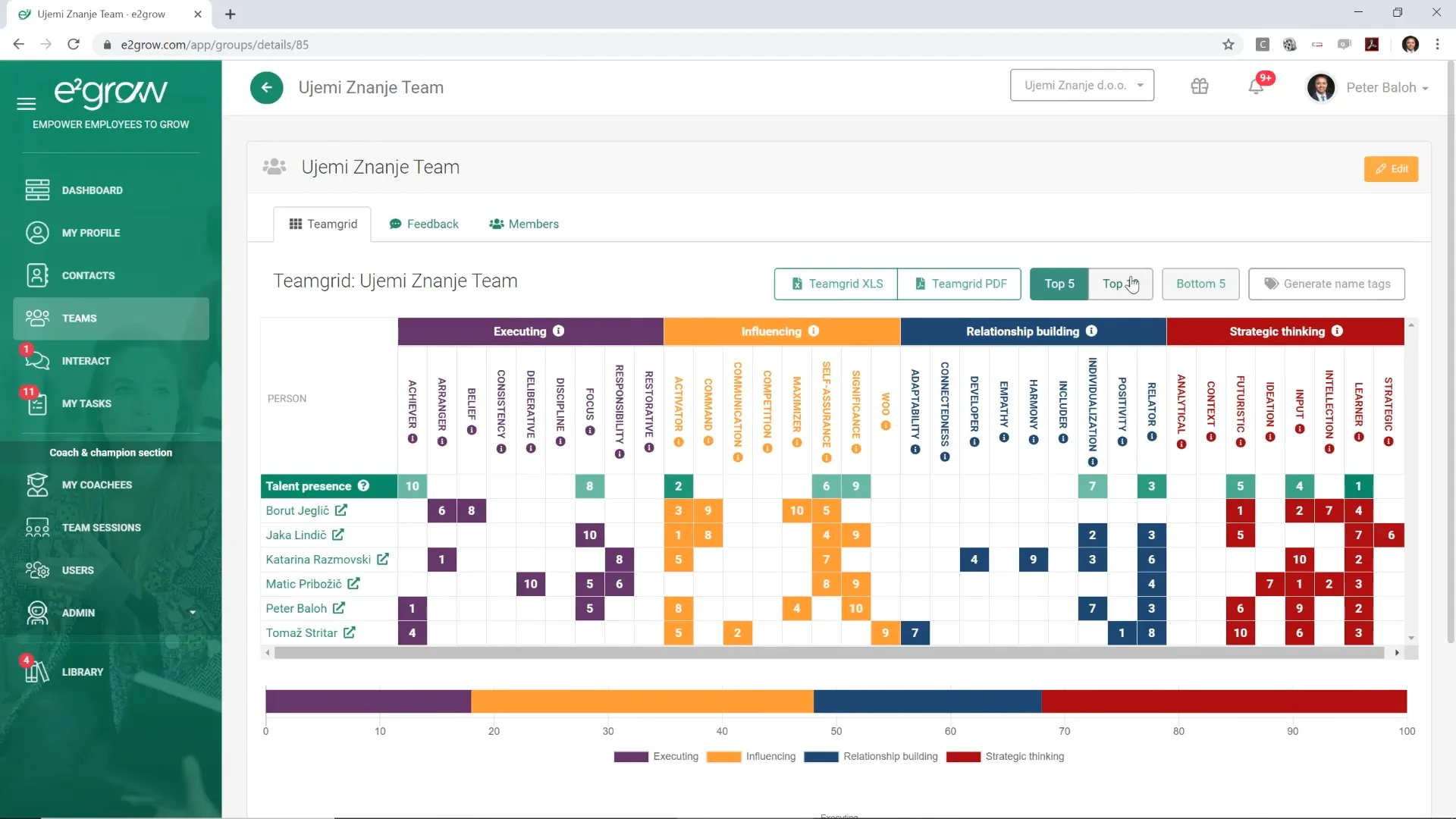The height and width of the screenshot is (819, 1456).
Task: Toggle Top 5 view button
Action: [x=1059, y=284]
